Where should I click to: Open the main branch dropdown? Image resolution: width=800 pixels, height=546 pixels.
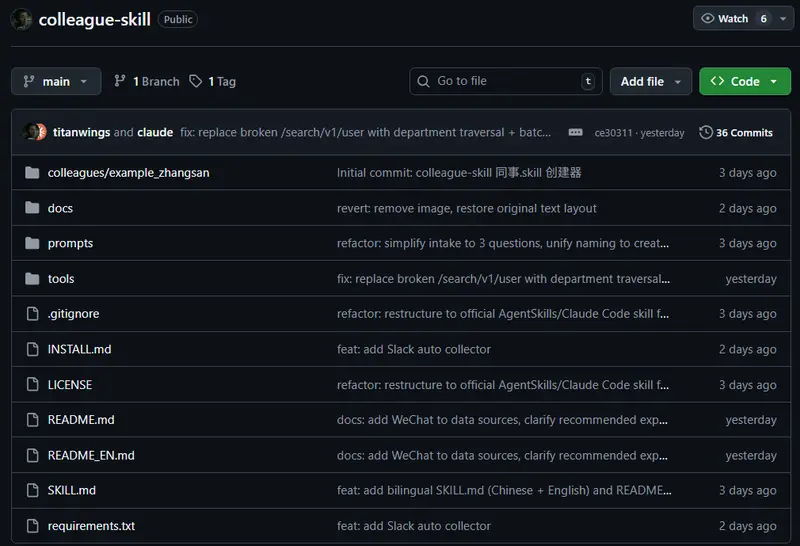pyautogui.click(x=56, y=81)
